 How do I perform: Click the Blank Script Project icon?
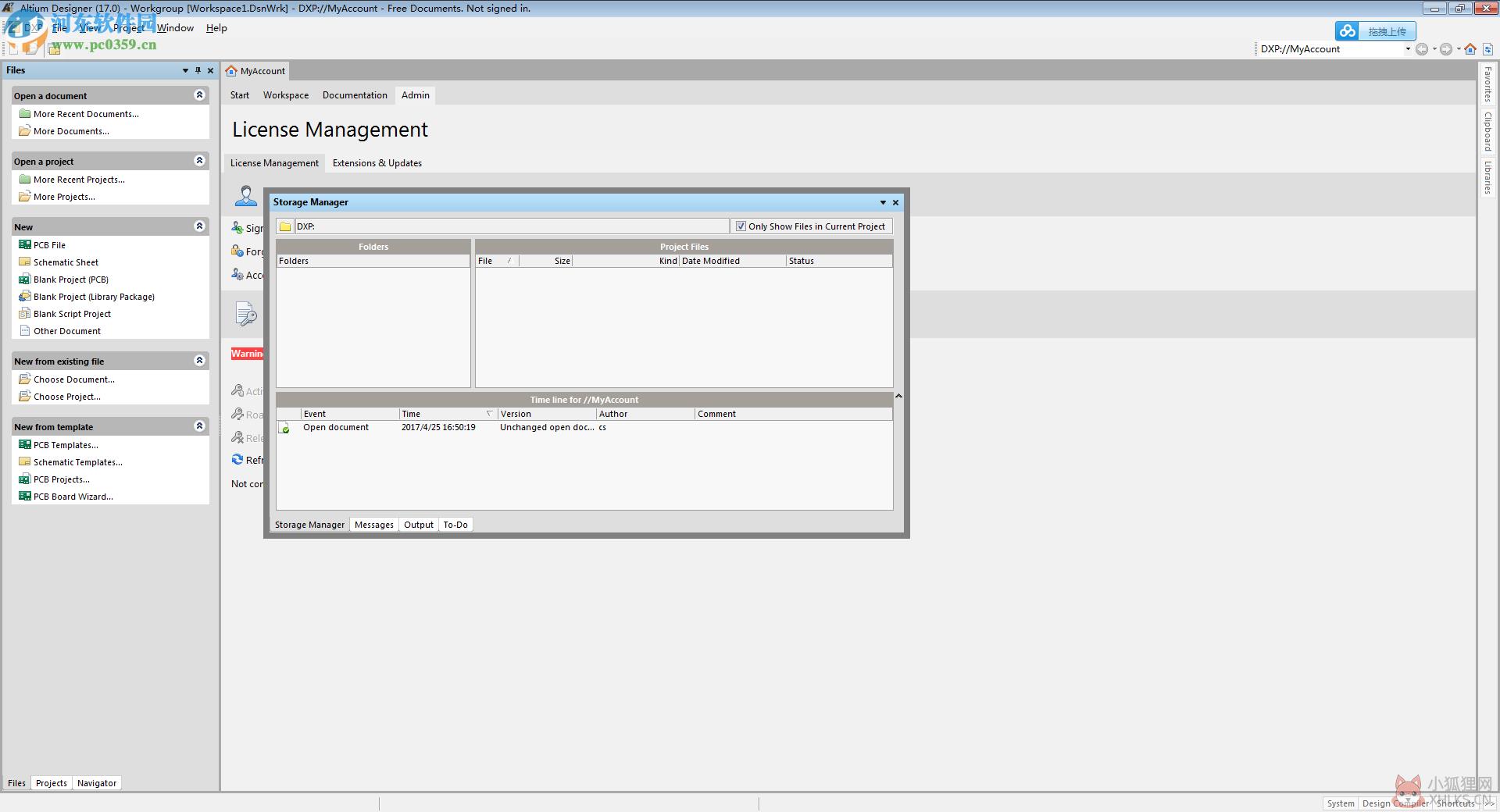click(x=25, y=313)
